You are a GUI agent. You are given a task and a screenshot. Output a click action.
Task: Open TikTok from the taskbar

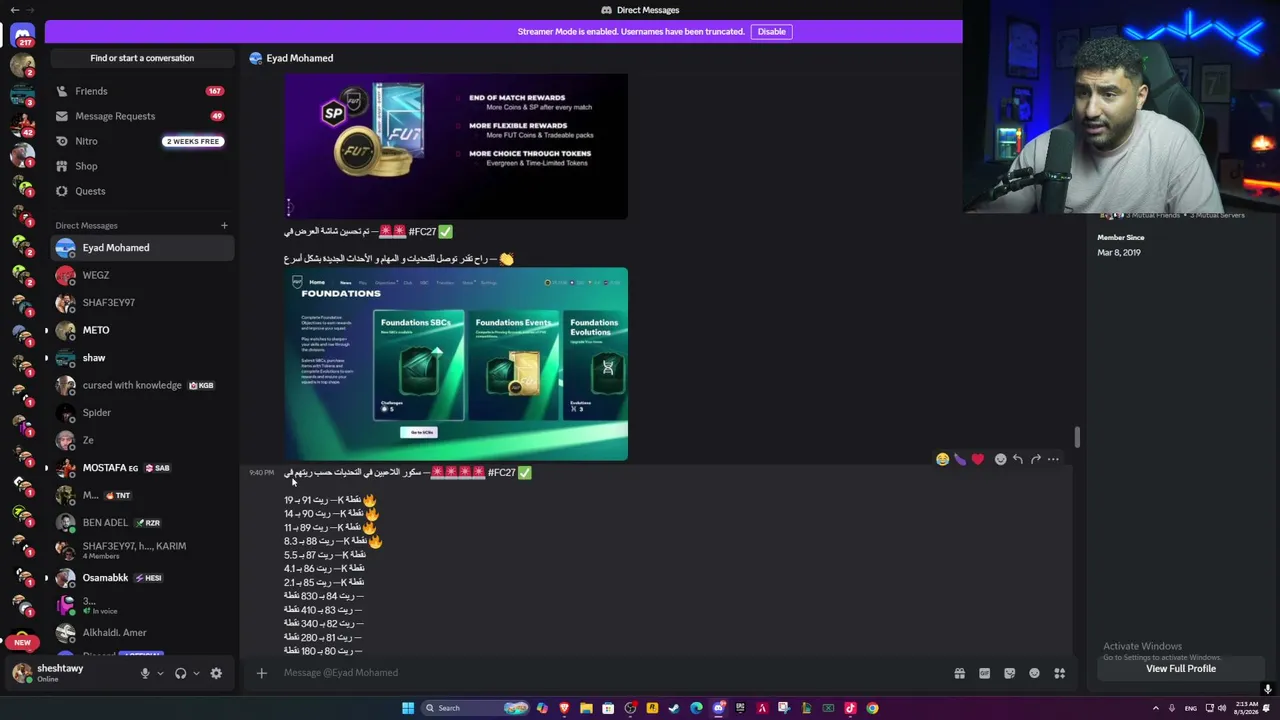[x=850, y=708]
